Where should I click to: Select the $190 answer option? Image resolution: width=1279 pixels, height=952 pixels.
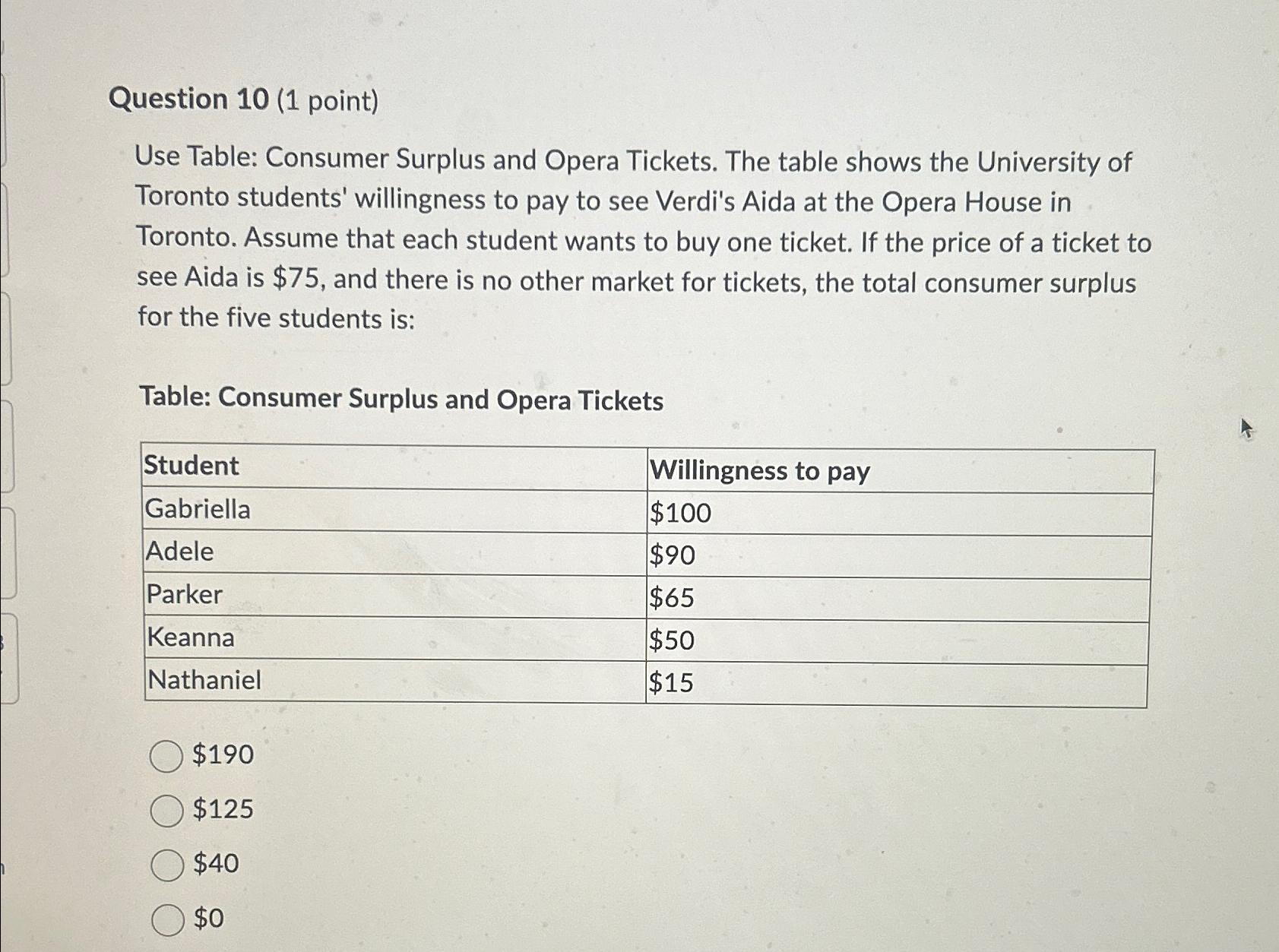(x=166, y=756)
